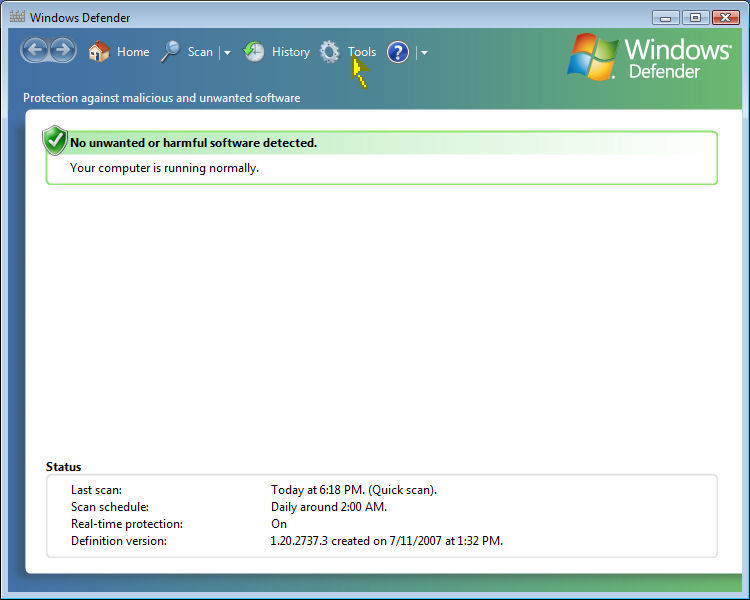
Task: Click "Protection against malicious and unwanted software" subtitle
Action: click(162, 98)
